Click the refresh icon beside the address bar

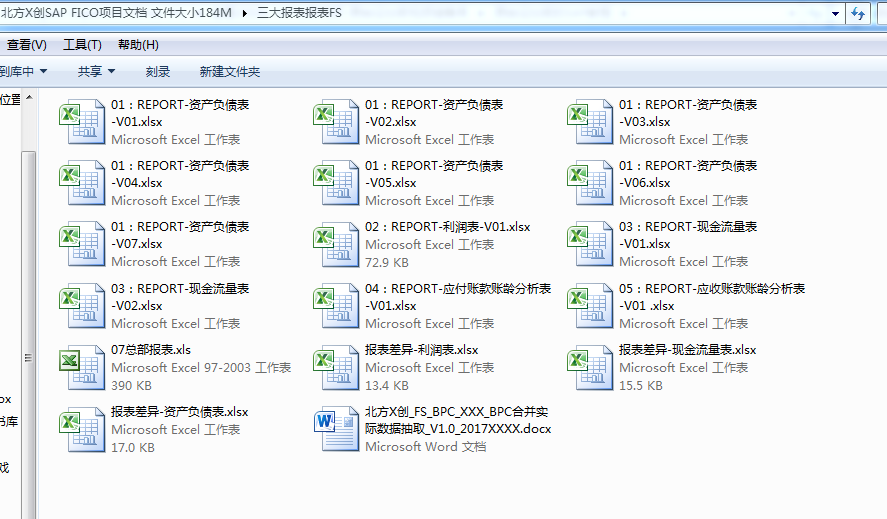click(x=858, y=14)
